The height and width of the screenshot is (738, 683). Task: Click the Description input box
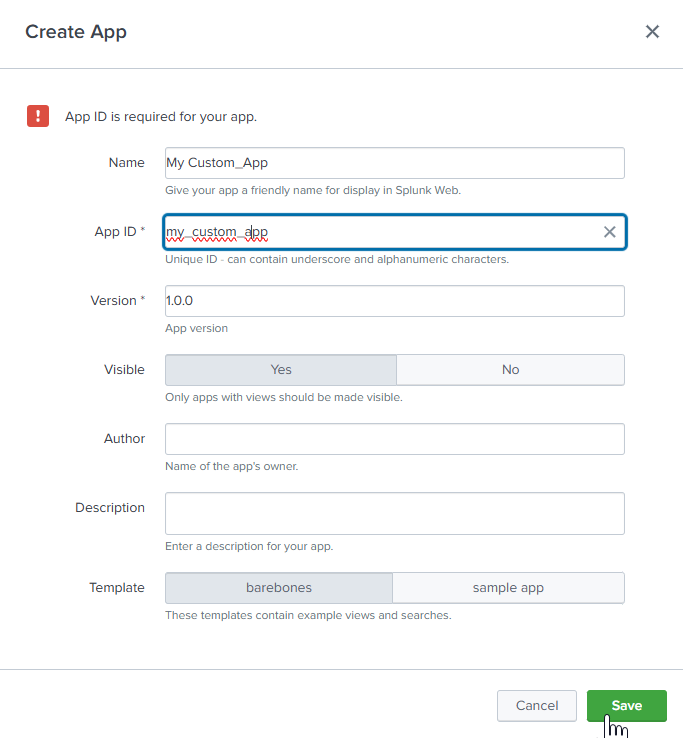394,513
